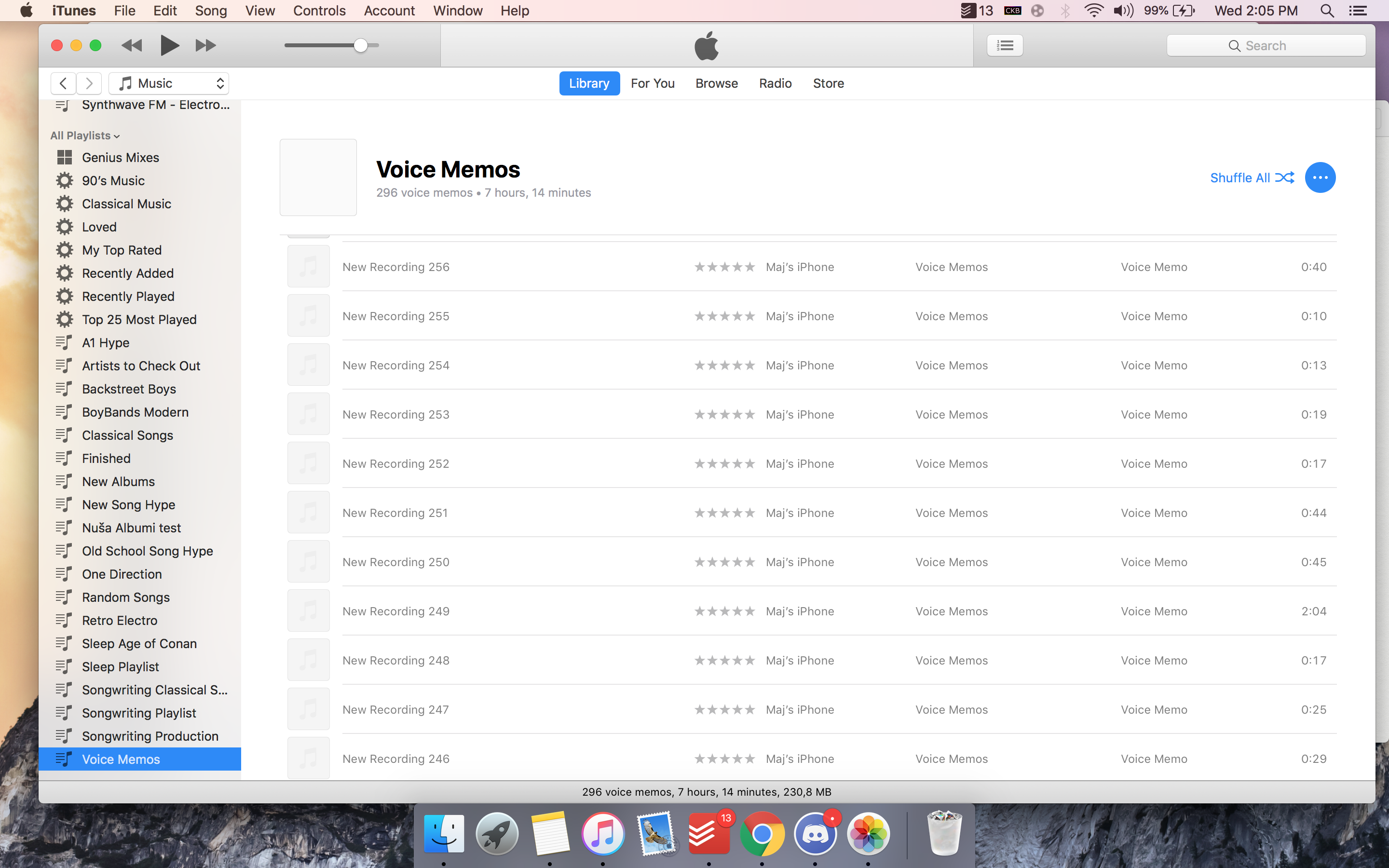Image resolution: width=1389 pixels, height=868 pixels.
Task: Switch to the For You tab
Action: tap(652, 83)
